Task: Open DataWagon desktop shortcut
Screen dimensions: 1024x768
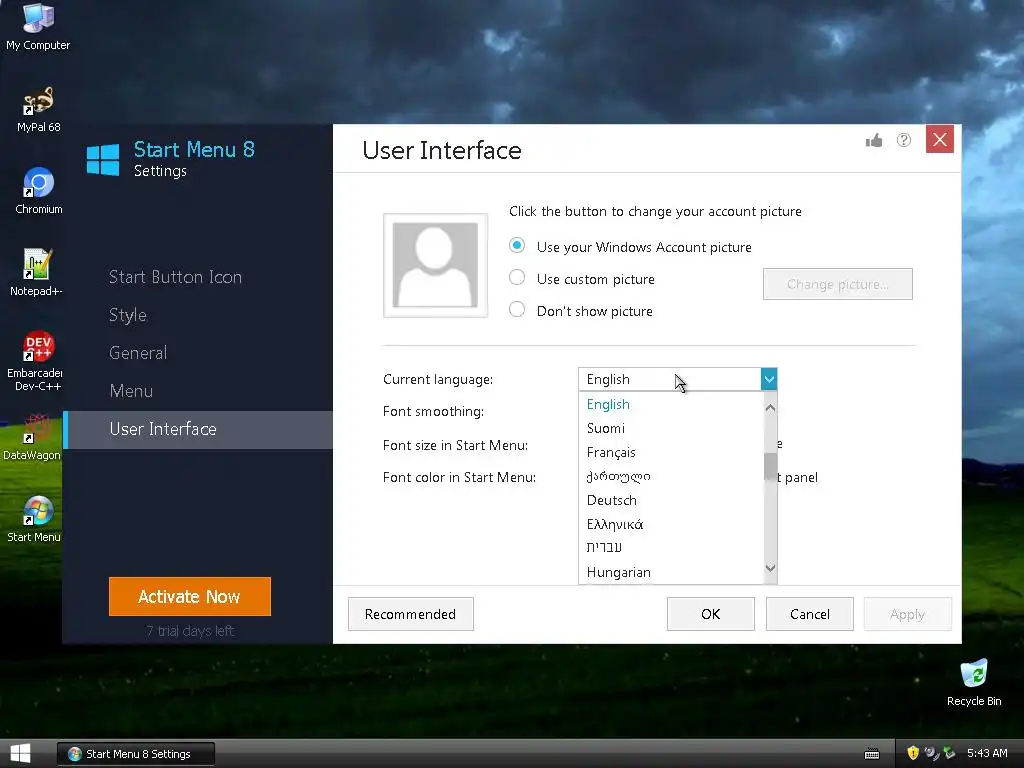Action: tap(31, 436)
